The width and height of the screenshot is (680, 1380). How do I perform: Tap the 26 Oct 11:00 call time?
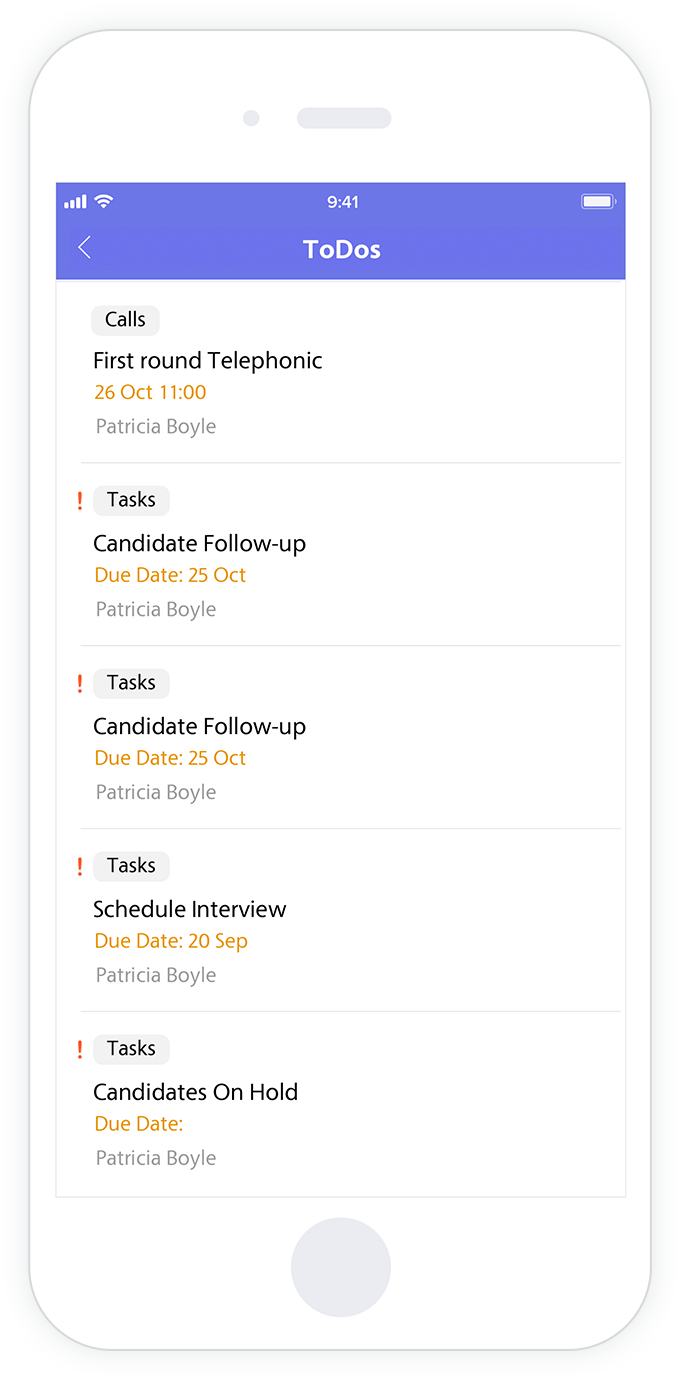150,393
